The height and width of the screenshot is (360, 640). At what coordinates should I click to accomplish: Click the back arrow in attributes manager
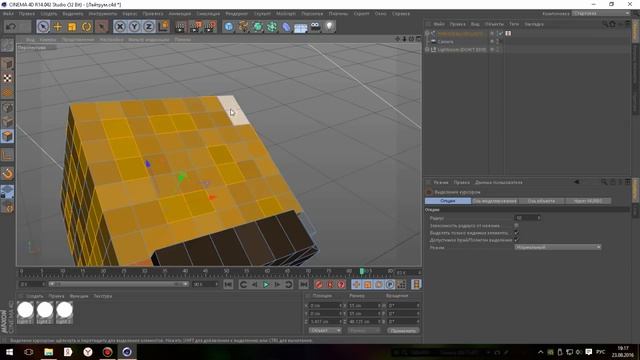click(576, 182)
